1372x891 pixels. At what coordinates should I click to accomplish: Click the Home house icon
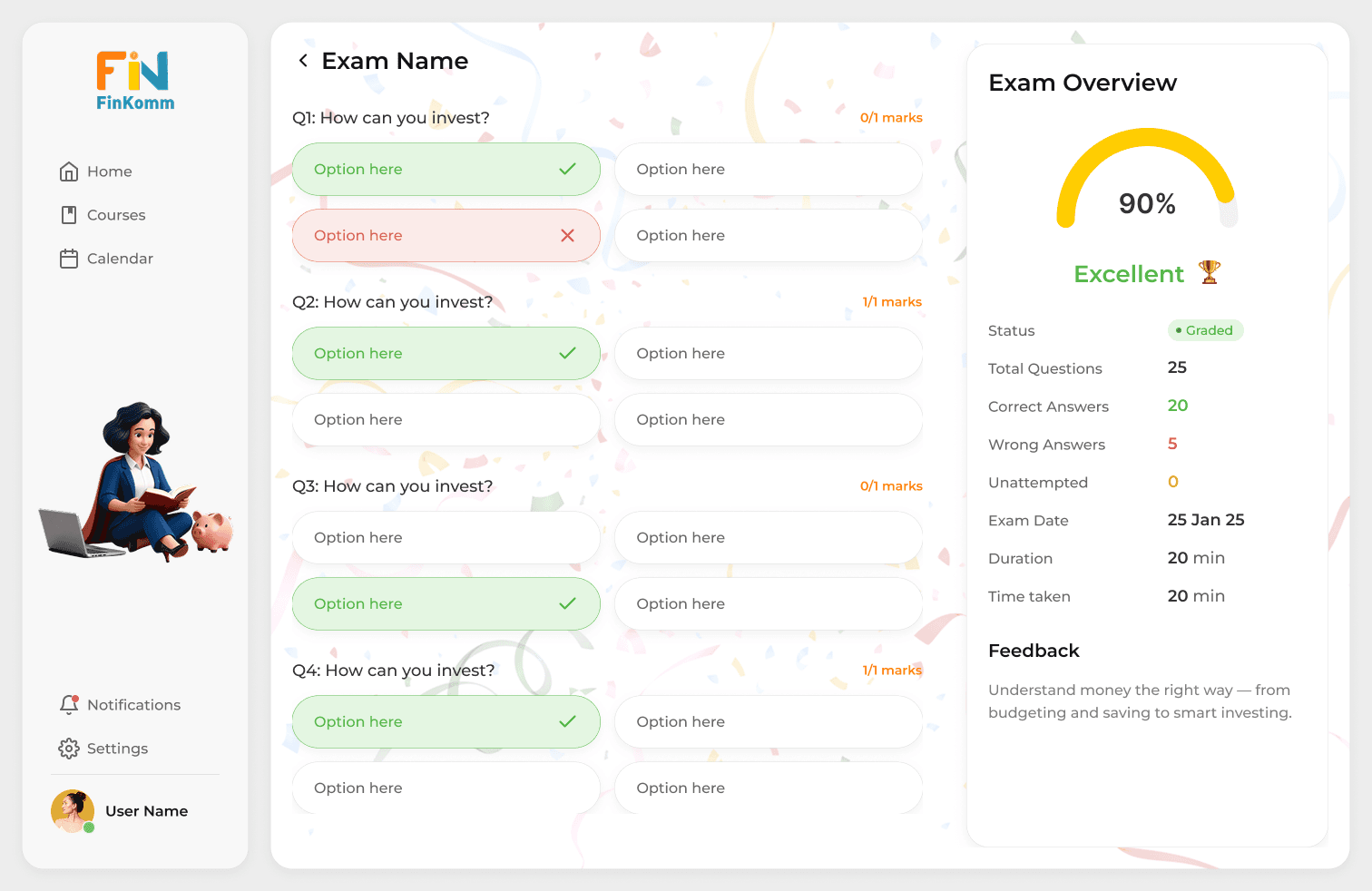[x=69, y=171]
